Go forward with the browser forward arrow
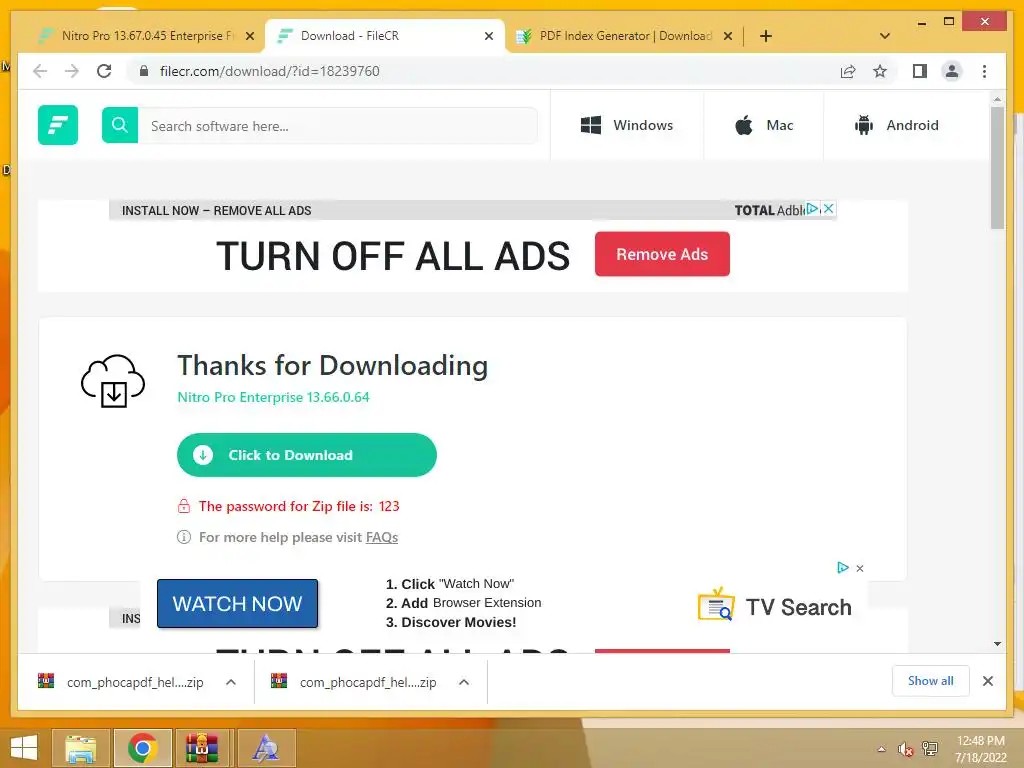 pos(71,71)
